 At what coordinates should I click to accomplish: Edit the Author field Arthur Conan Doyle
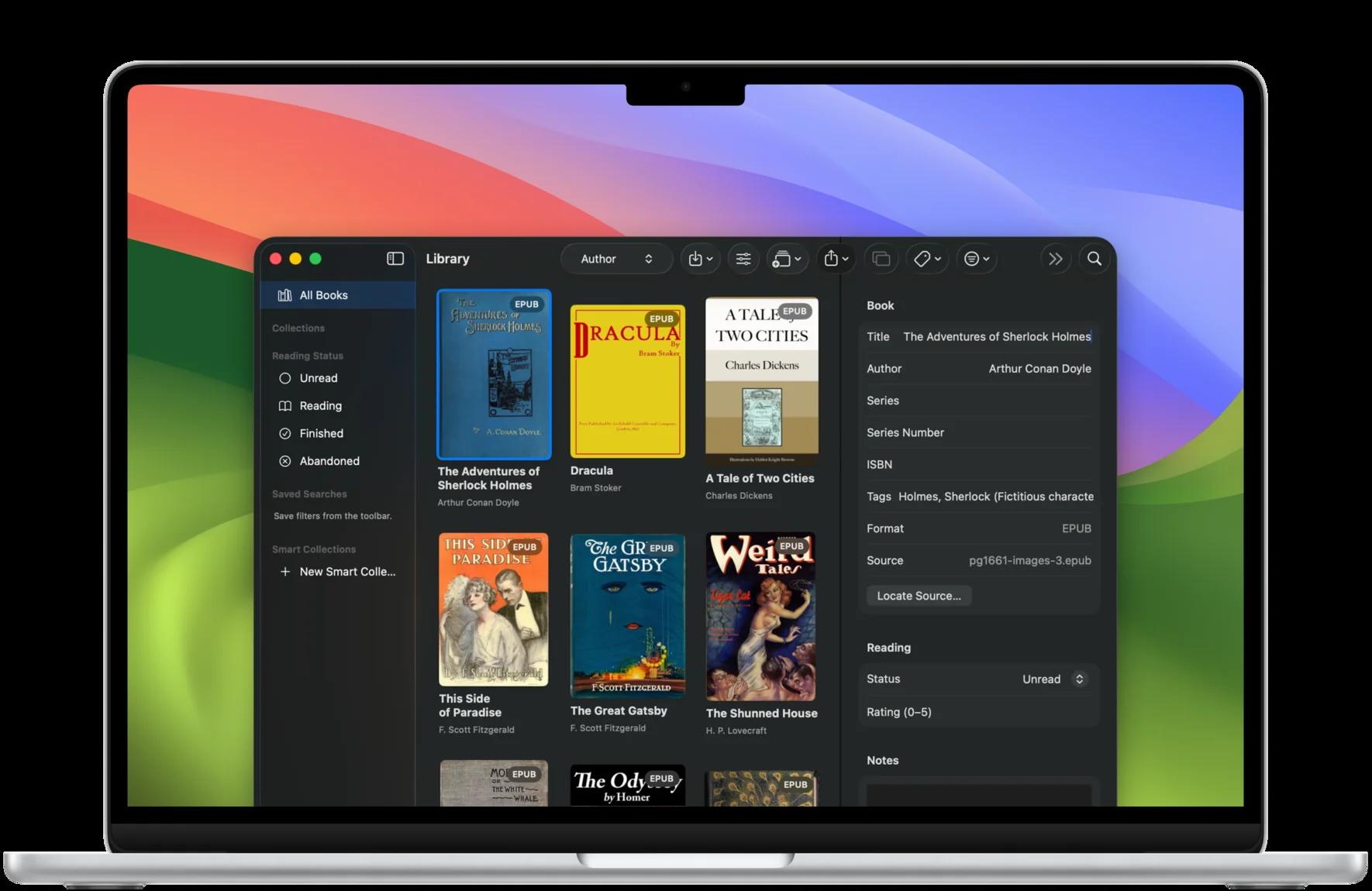(979, 369)
